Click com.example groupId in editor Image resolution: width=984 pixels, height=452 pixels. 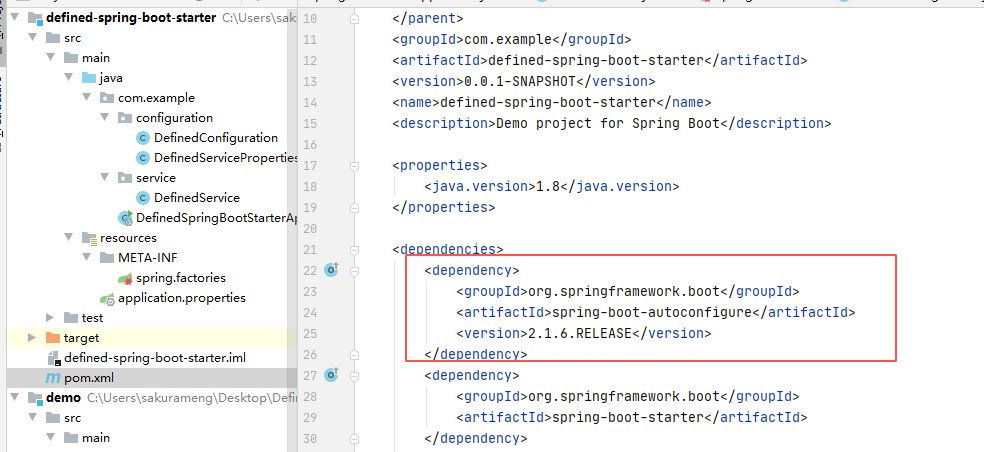coord(508,40)
